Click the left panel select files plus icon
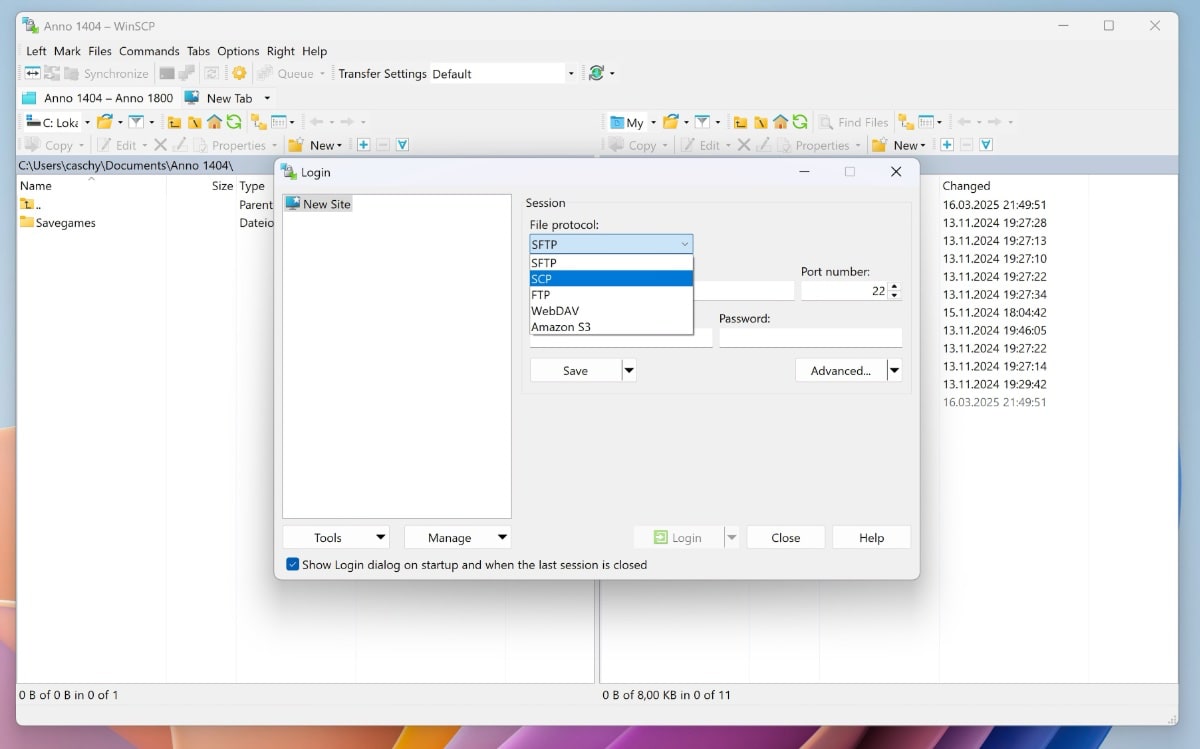Viewport: 1200px width, 749px height. [363, 145]
